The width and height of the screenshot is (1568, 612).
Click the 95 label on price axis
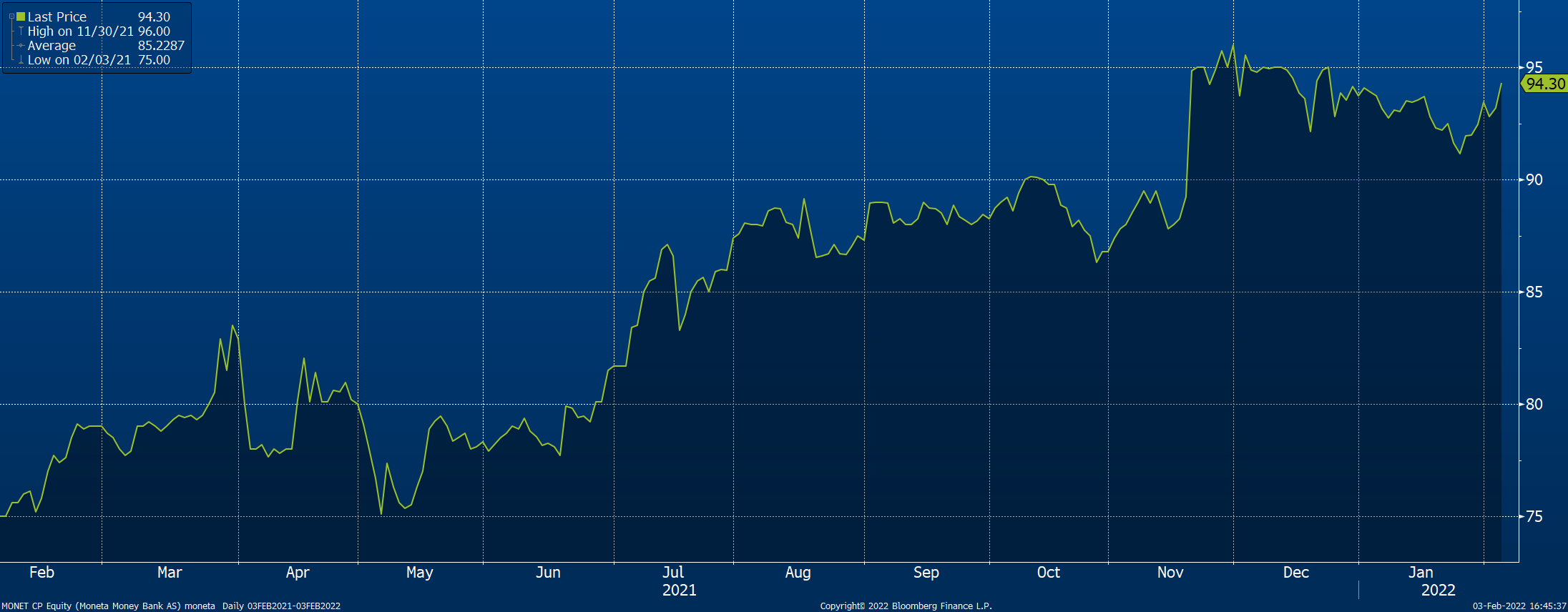[x=1534, y=68]
